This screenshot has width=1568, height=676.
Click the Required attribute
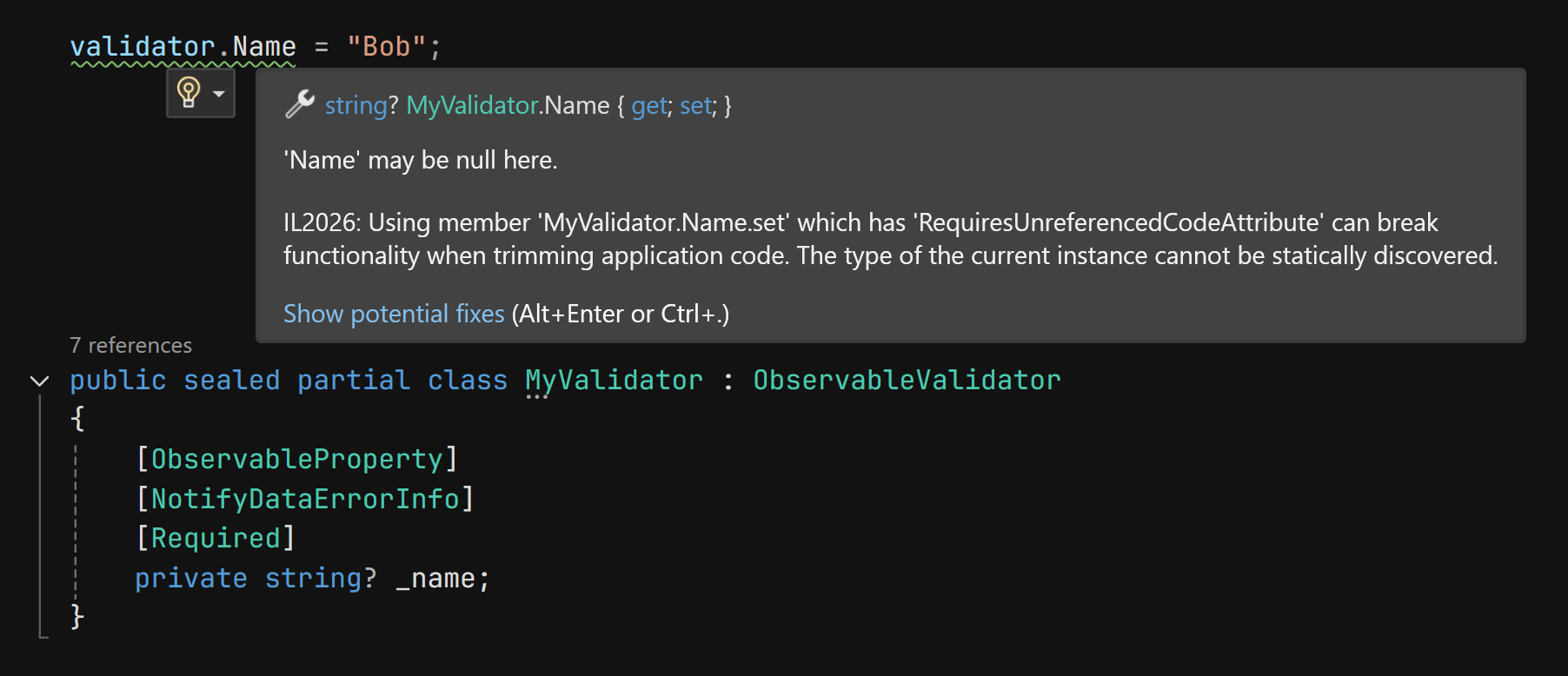point(216,538)
